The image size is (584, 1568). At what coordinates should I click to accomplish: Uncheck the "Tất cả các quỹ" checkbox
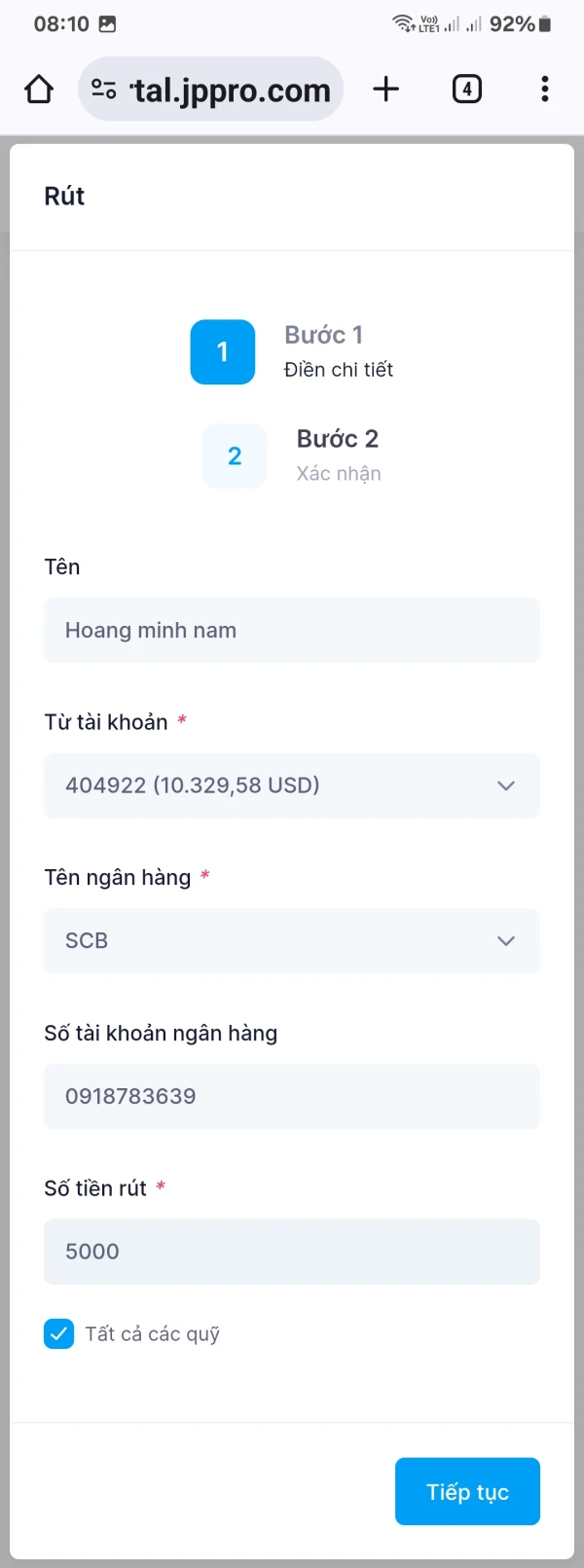59,1333
